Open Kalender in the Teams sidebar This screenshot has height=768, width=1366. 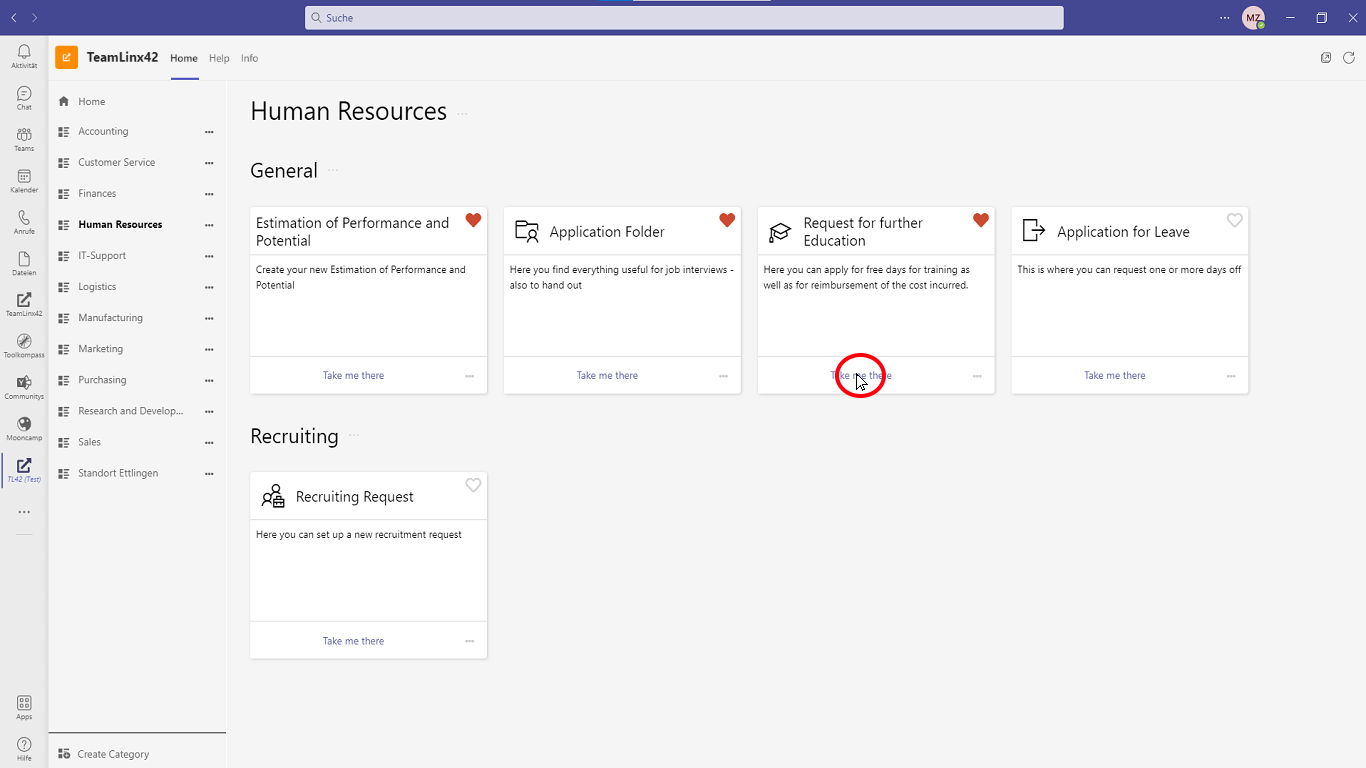point(24,180)
